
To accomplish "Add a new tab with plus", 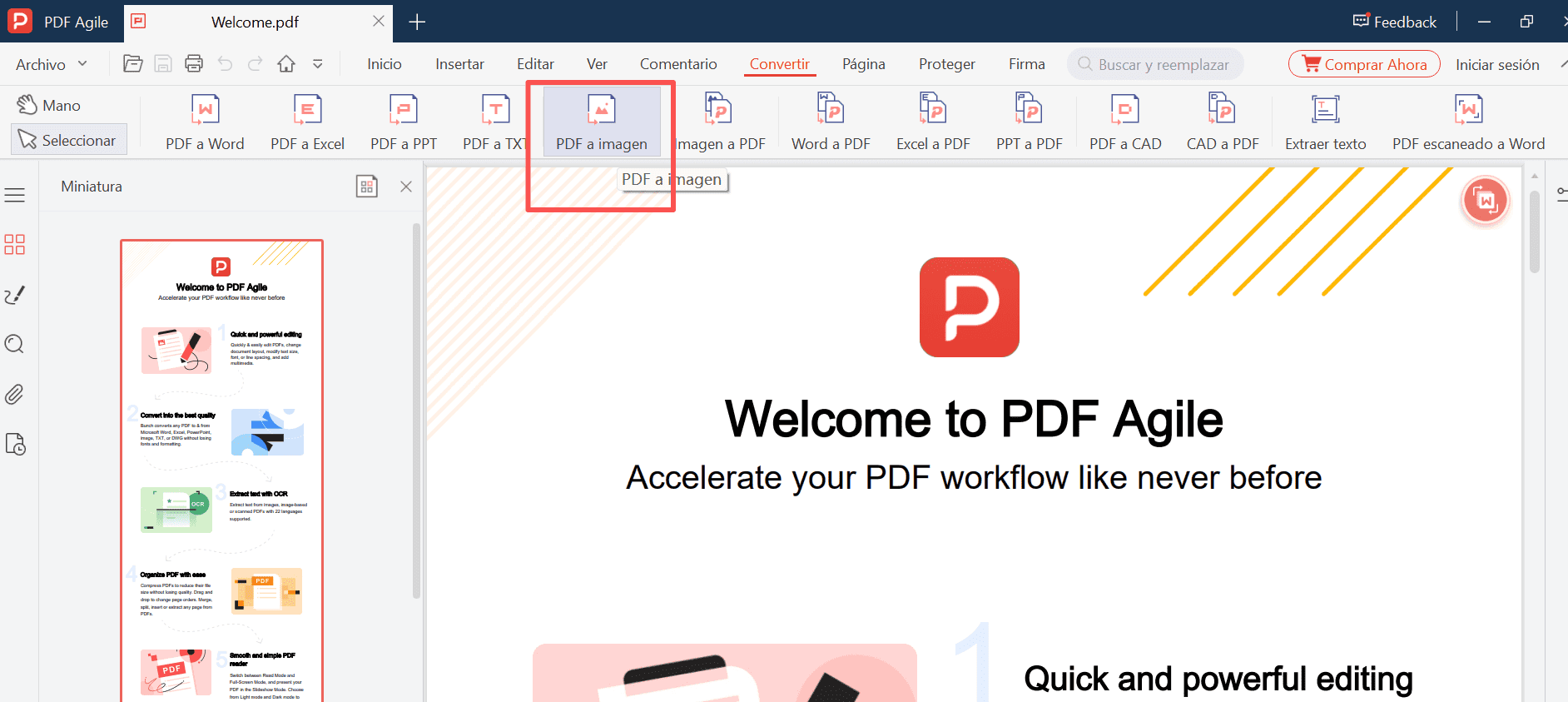I will pyautogui.click(x=417, y=22).
